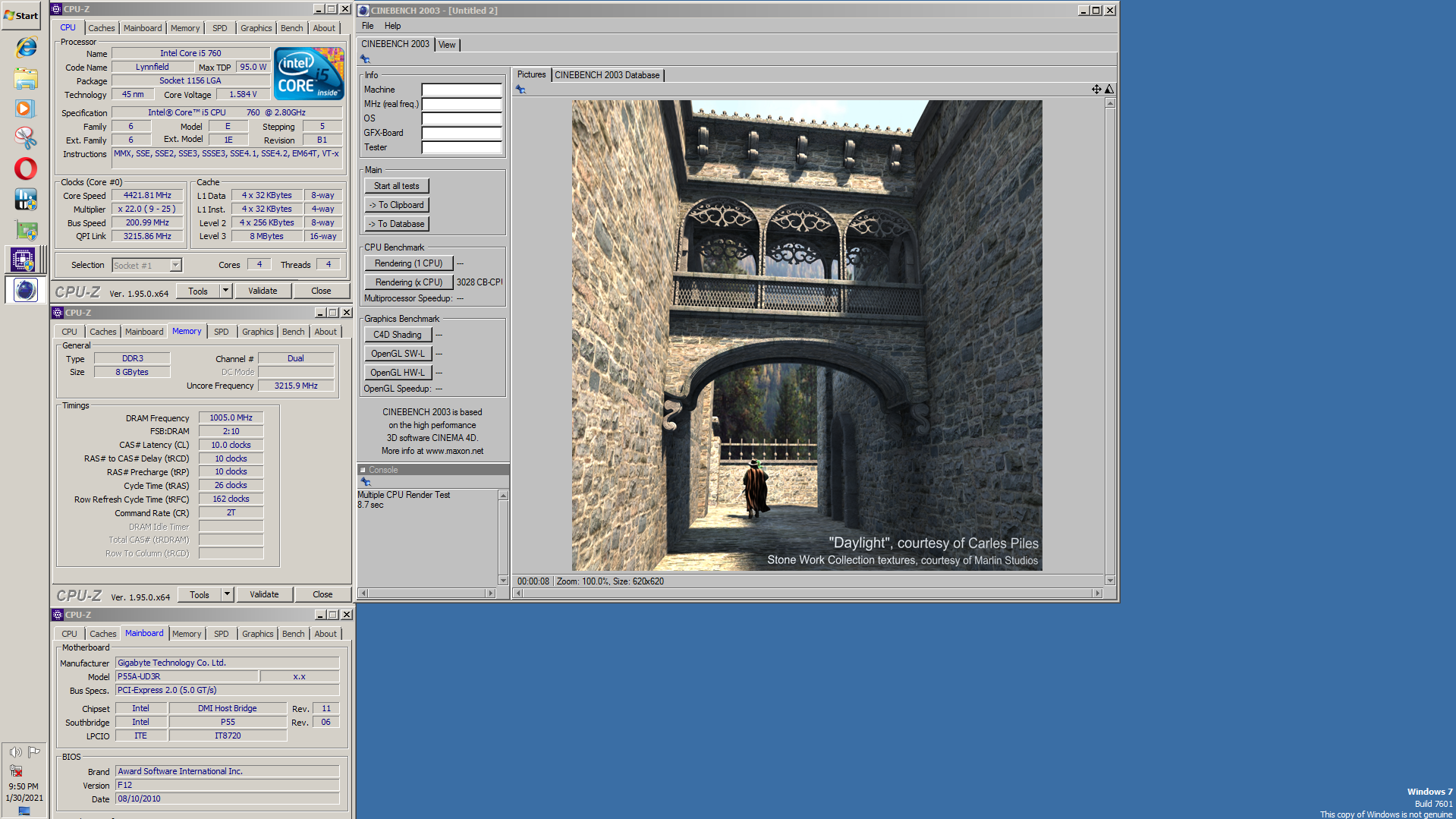Click the rendered Daylight courtyard image

click(807, 335)
